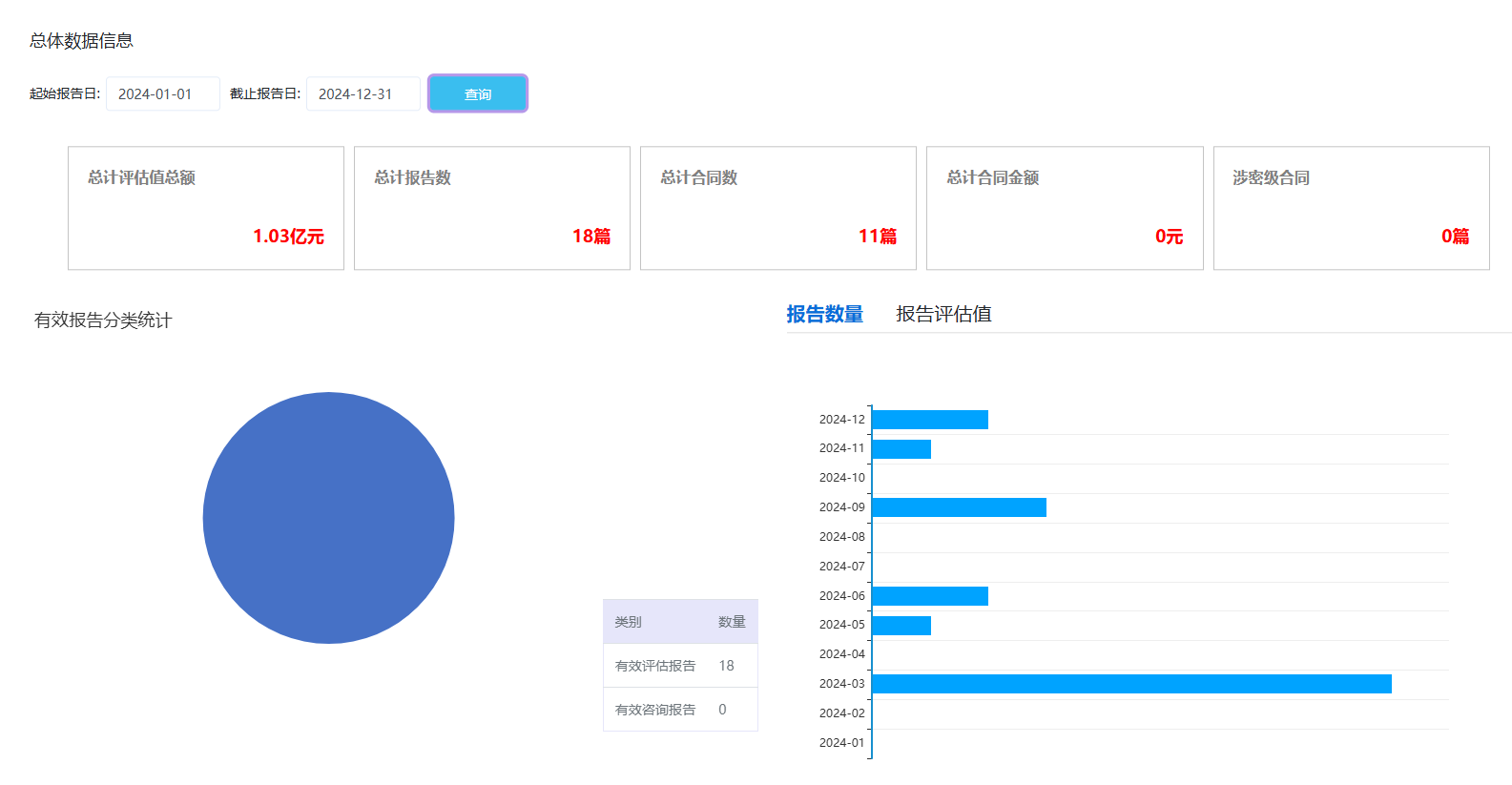Click the 截止报告日 end date field
1512x785 pixels.
362,93
